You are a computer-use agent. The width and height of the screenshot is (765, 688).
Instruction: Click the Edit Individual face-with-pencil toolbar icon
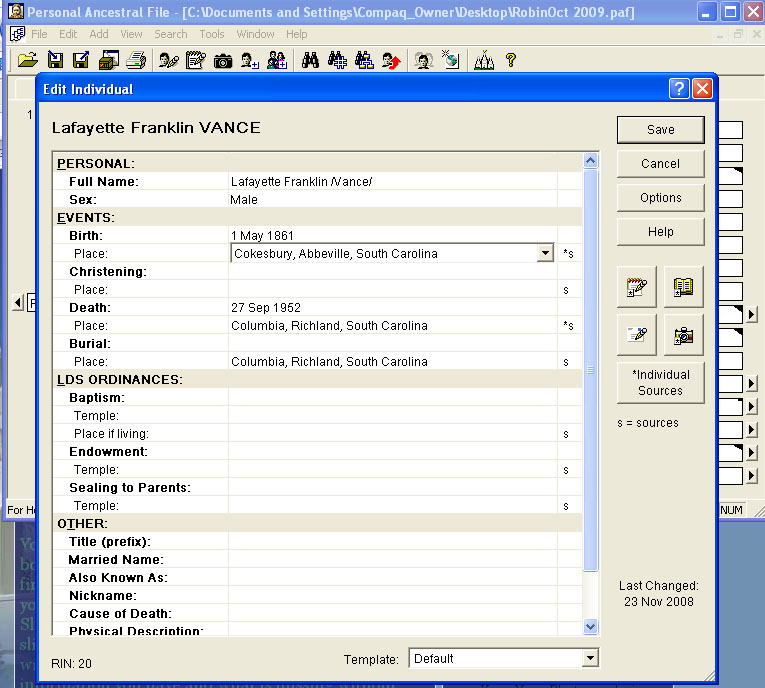(168, 61)
